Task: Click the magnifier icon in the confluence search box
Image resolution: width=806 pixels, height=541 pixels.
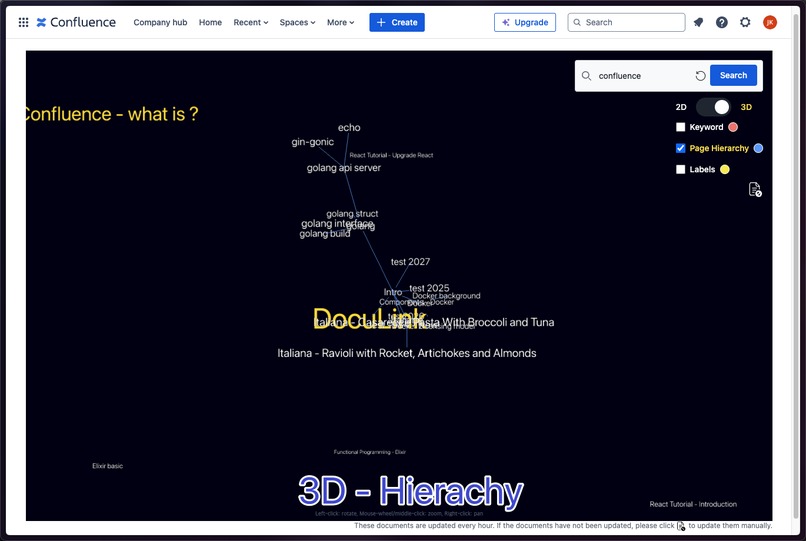Action: (586, 76)
